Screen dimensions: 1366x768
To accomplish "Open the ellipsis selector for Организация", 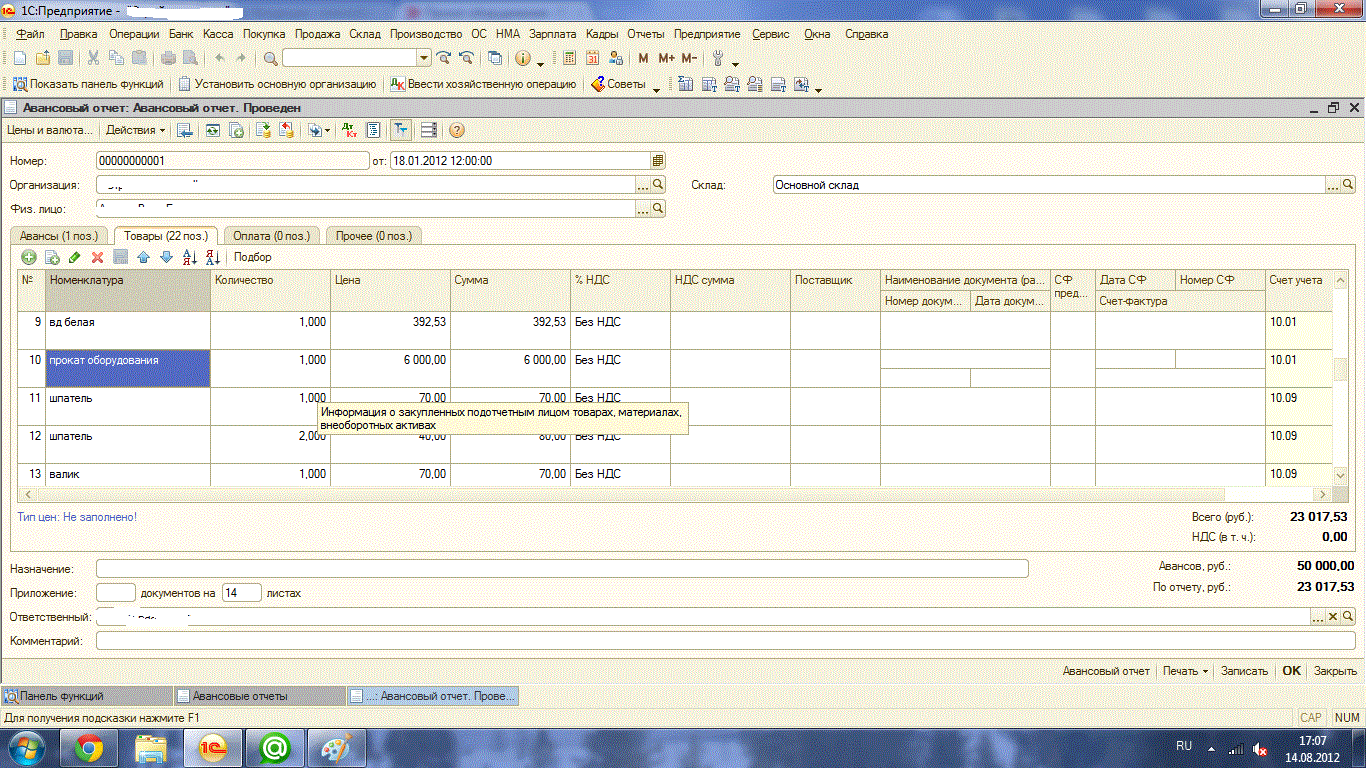I will coord(643,185).
